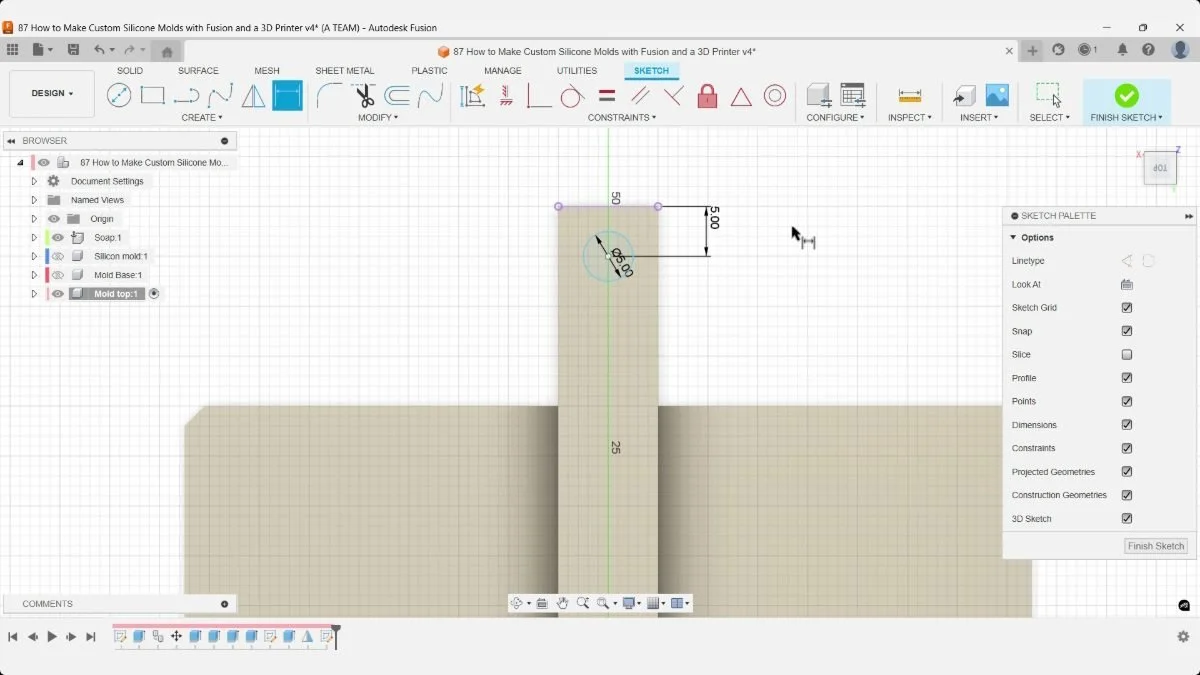Uncheck the Snap option
Image resolution: width=1200 pixels, height=675 pixels.
(1127, 331)
